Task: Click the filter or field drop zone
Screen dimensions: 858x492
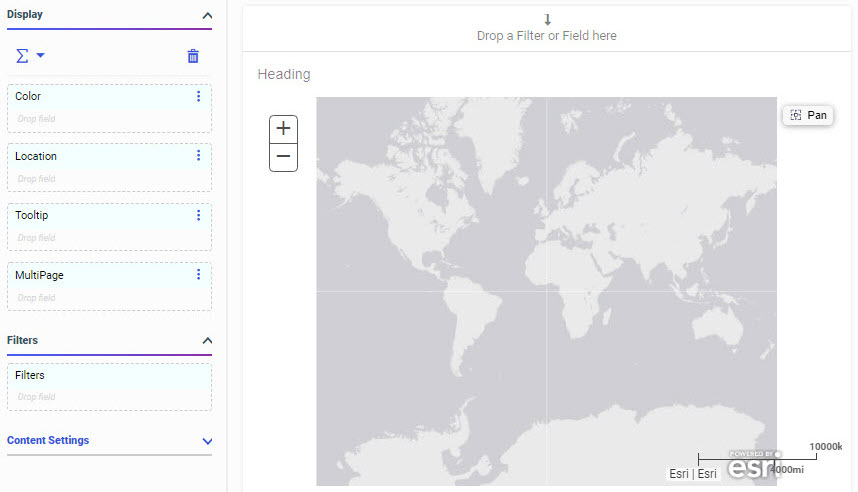Action: click(547, 29)
